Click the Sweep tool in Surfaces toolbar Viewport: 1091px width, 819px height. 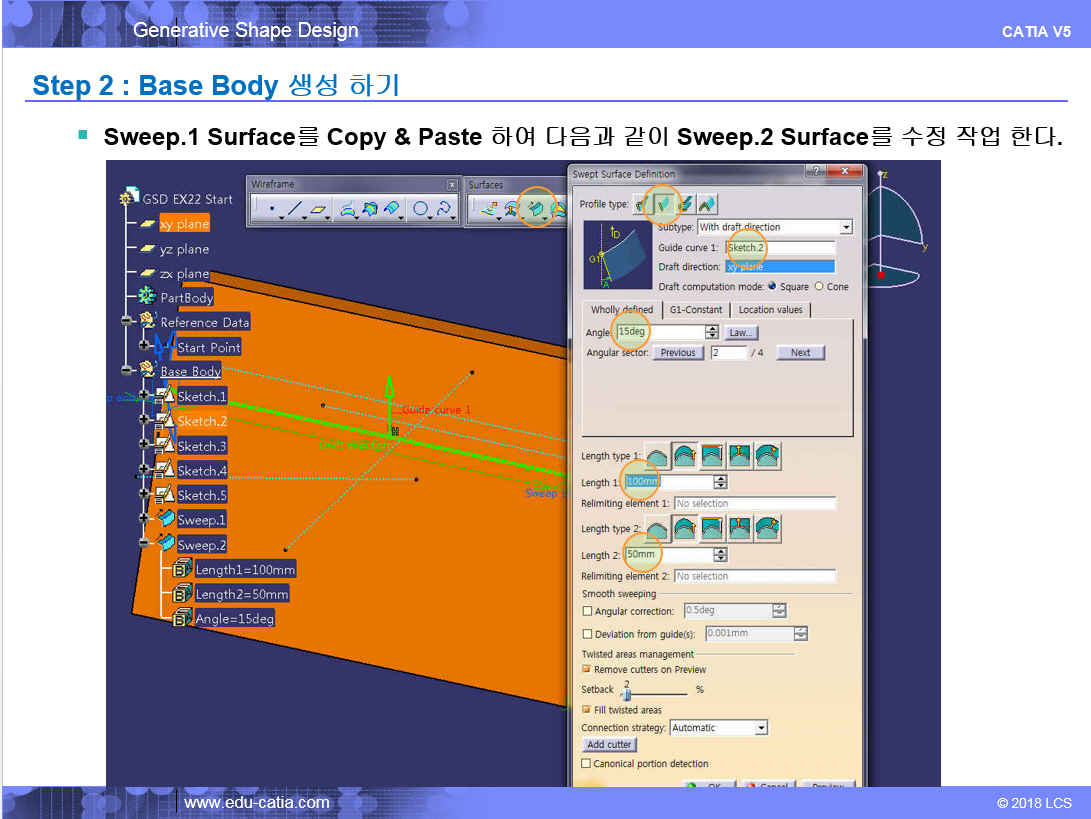[x=537, y=208]
